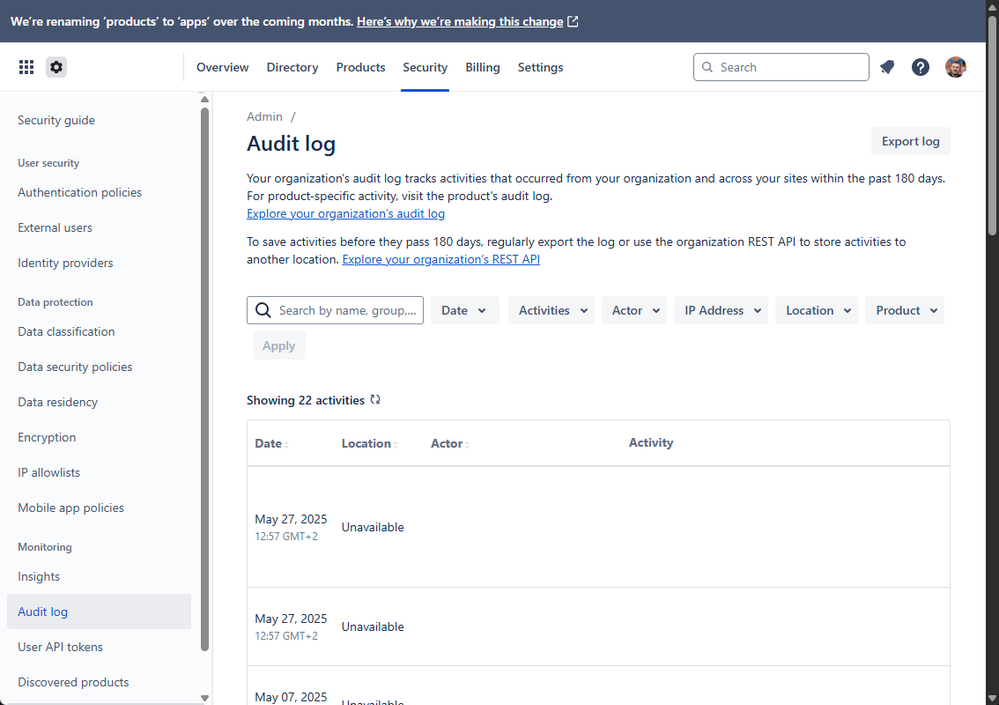Open the user profile avatar
This screenshot has width=999, height=705.
click(x=955, y=67)
